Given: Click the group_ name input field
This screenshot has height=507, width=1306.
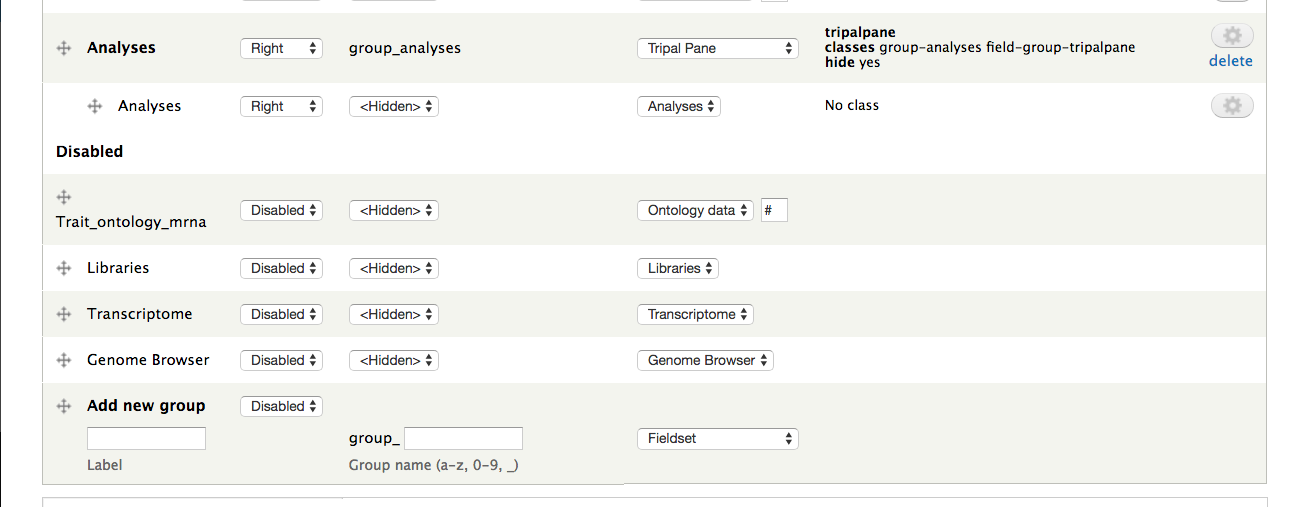Looking at the screenshot, I should (463, 438).
